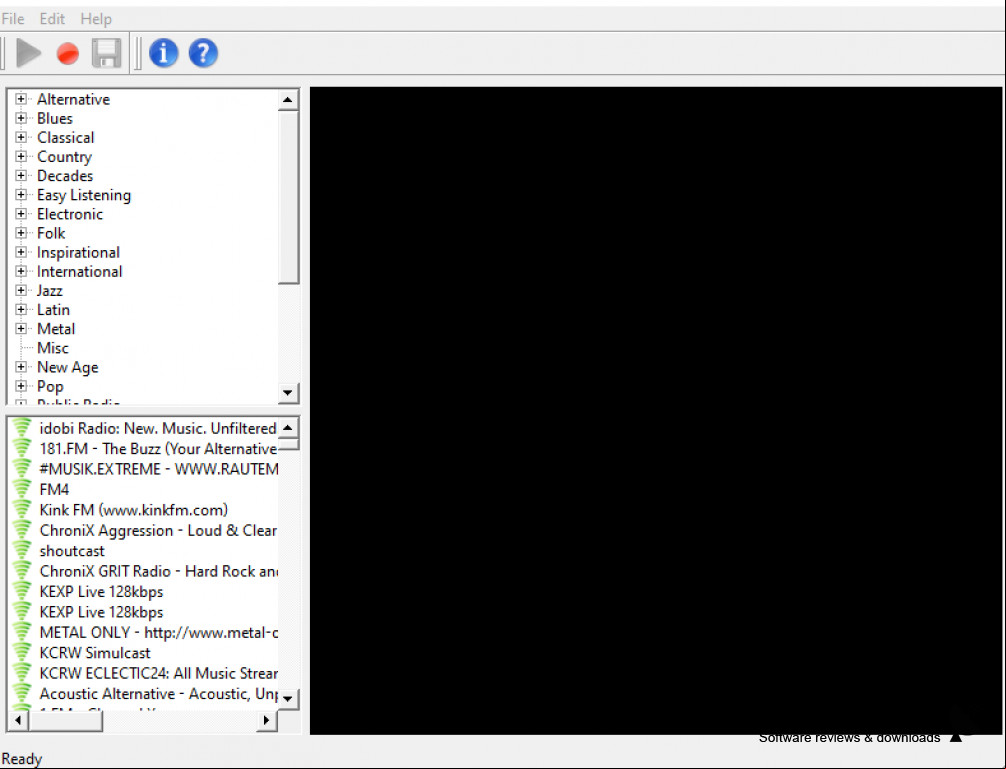Expand the Pop genre node
1006x769 pixels.
click(x=21, y=386)
